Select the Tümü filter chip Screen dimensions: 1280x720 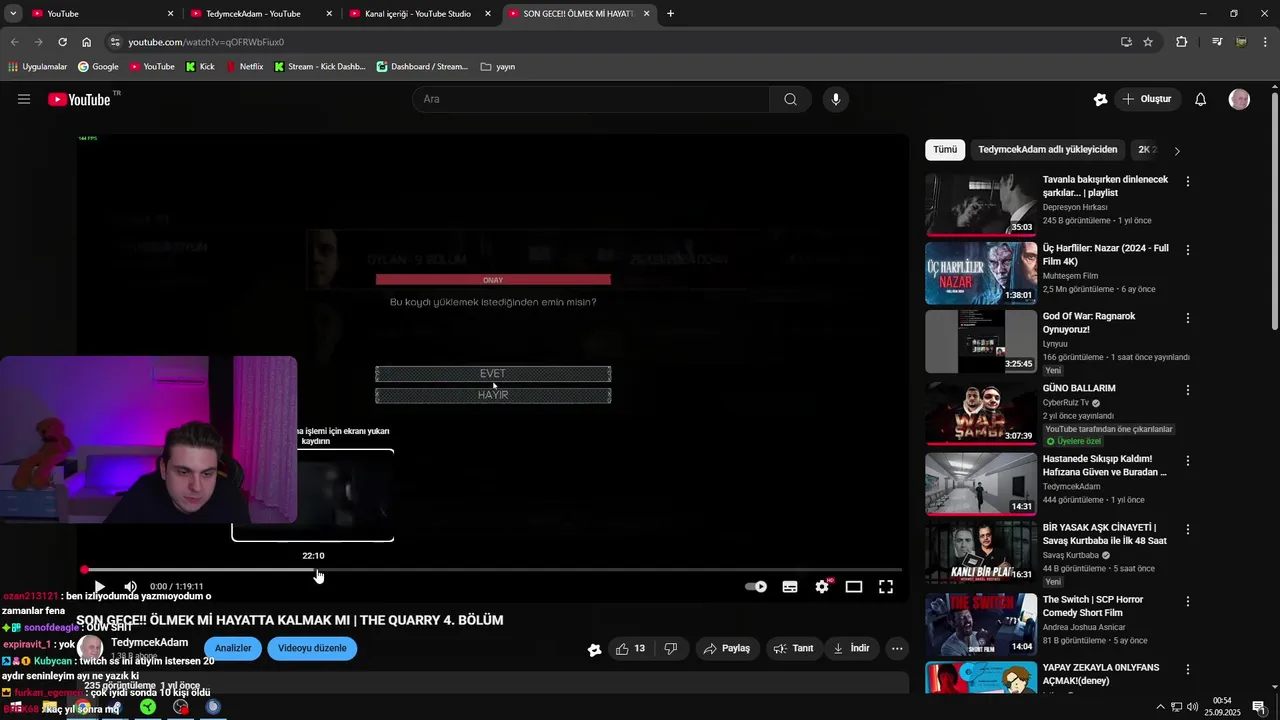945,150
